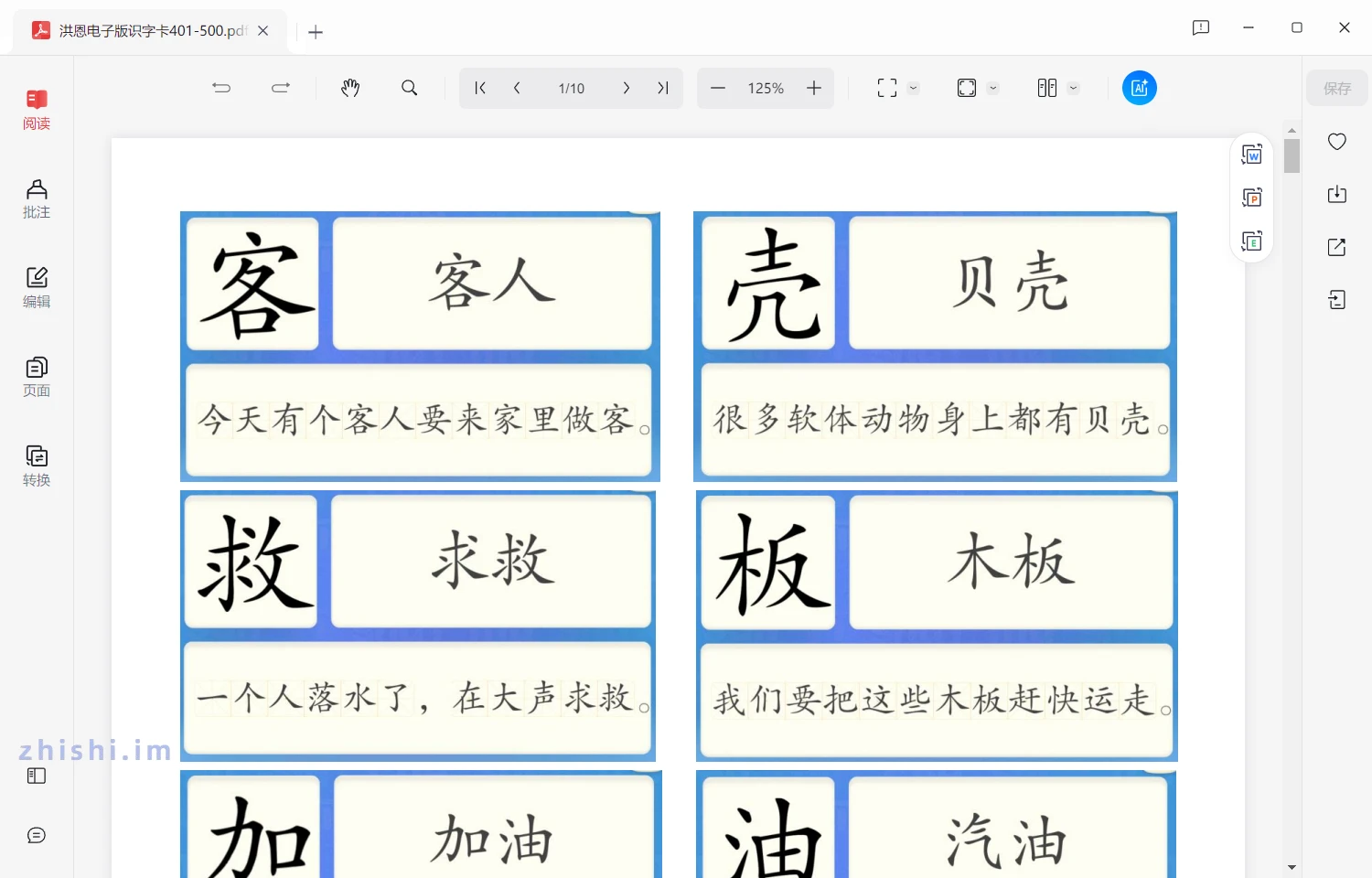
Task: Click sentence 很多软体动物身上都有贝壳
Action: tap(936, 419)
